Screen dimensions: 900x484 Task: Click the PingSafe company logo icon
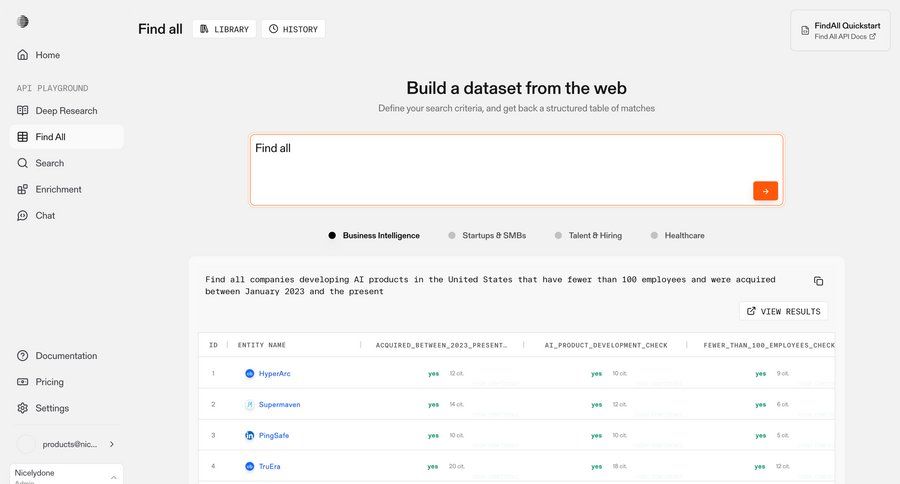250,435
